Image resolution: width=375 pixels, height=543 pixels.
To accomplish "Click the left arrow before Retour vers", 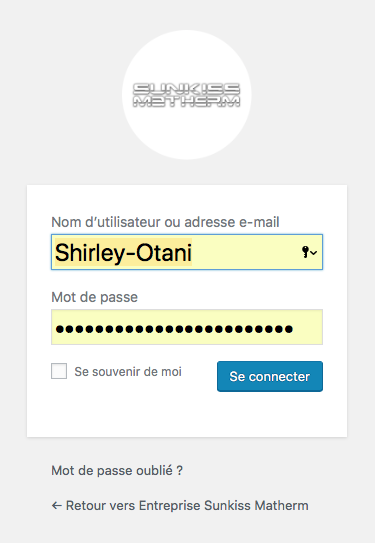I will coord(57,506).
